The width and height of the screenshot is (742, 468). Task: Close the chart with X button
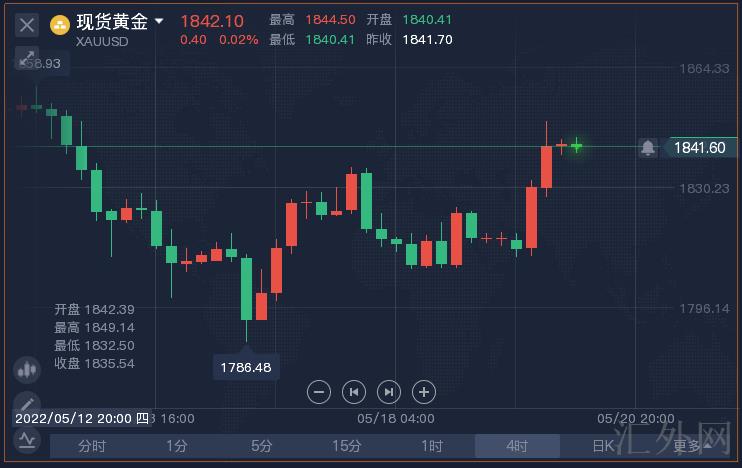(27, 24)
